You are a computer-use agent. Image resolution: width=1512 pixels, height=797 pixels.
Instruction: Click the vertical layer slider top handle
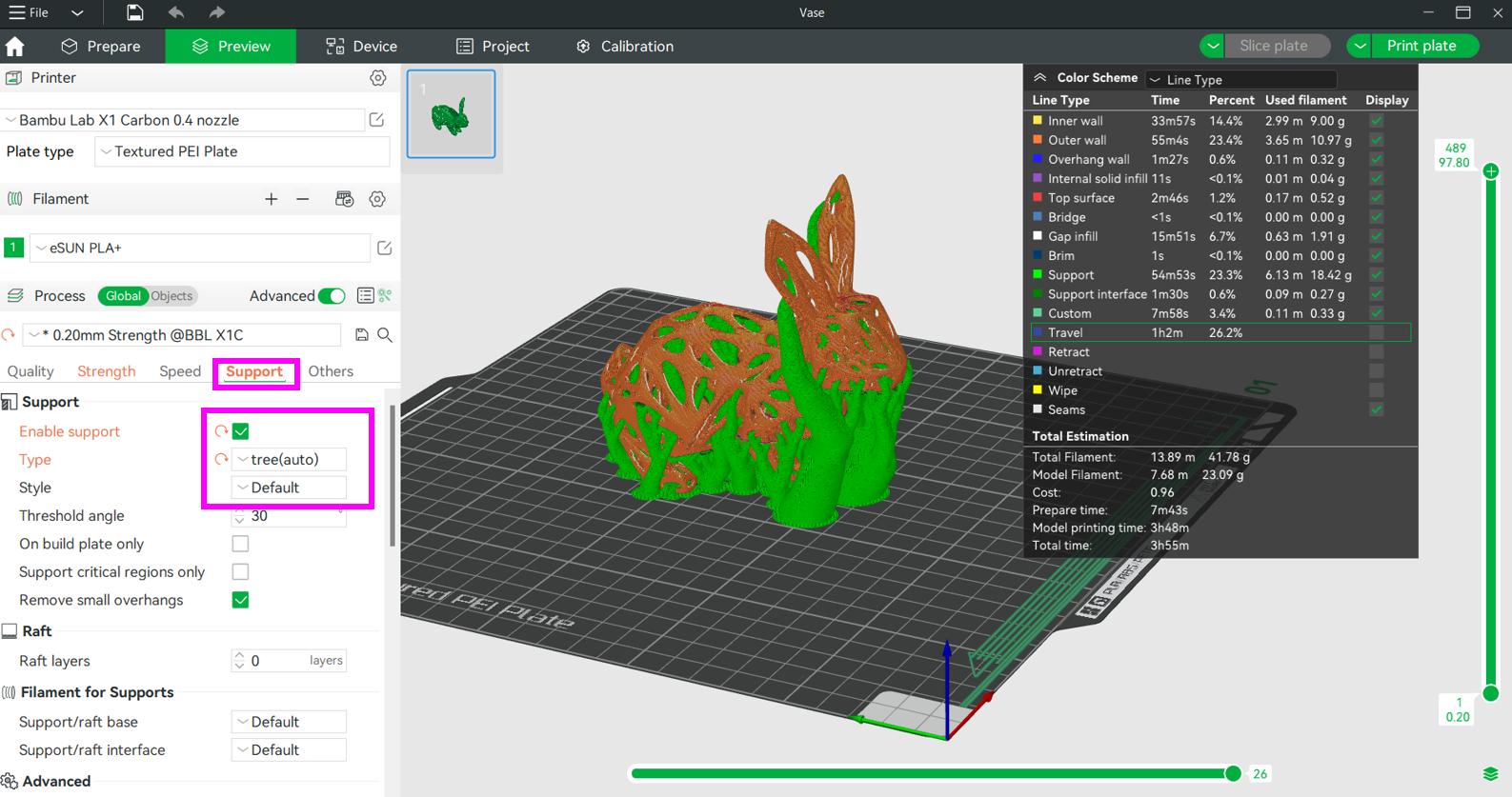pos(1491,171)
